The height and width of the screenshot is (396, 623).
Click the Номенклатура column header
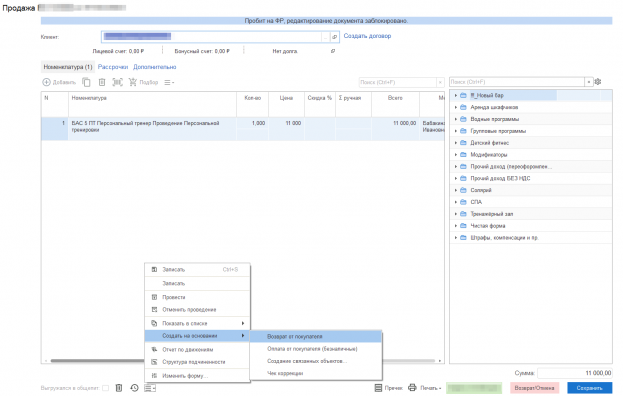point(152,104)
